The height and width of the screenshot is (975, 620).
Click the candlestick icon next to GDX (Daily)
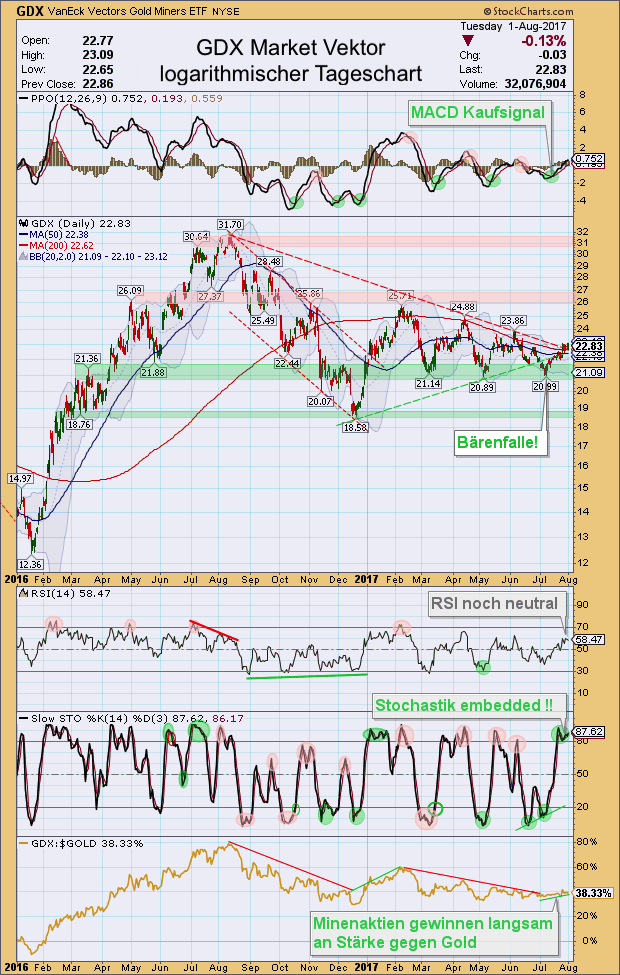[x=24, y=224]
